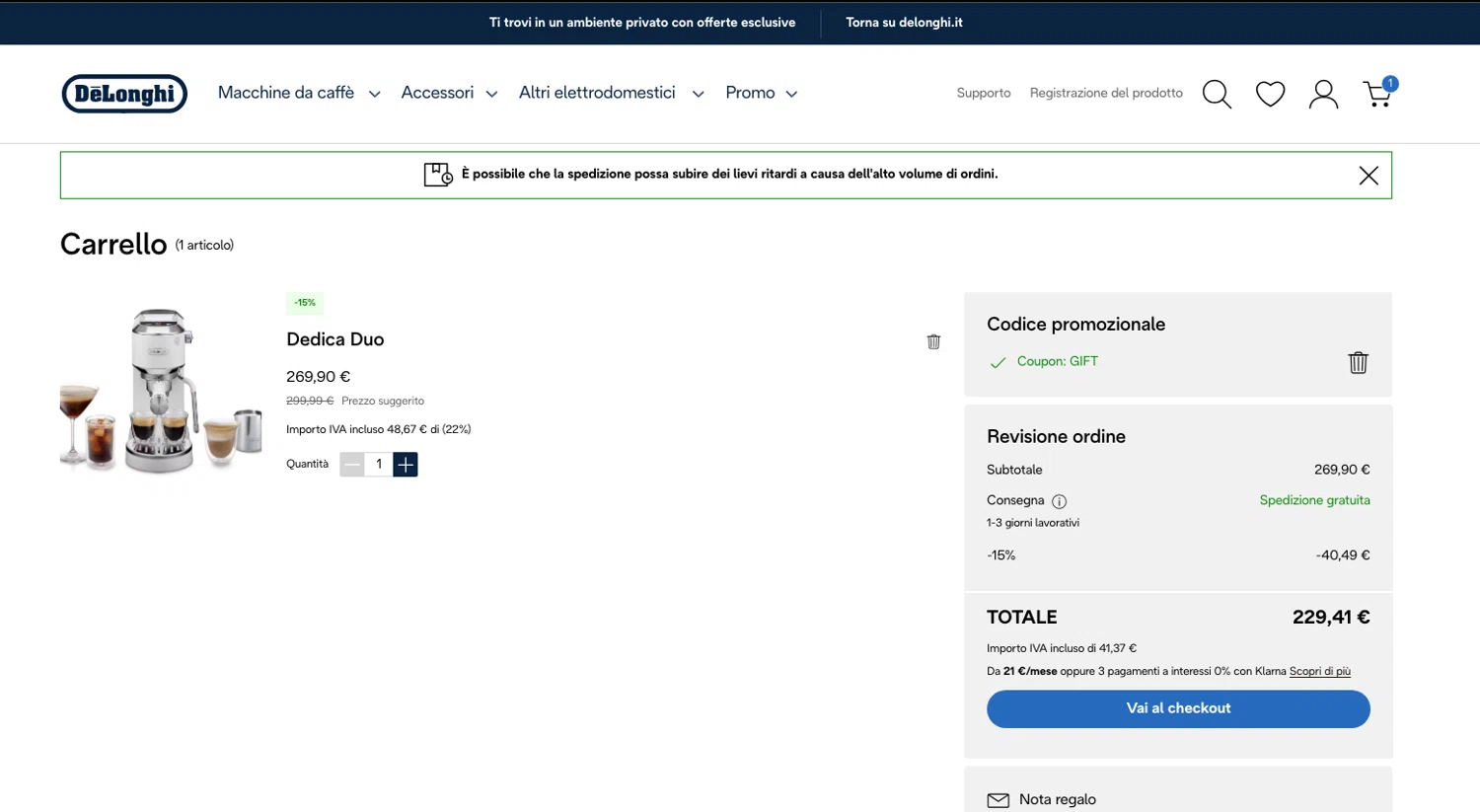The height and width of the screenshot is (812, 1480).
Task: Open the Supporto link
Action: [984, 93]
